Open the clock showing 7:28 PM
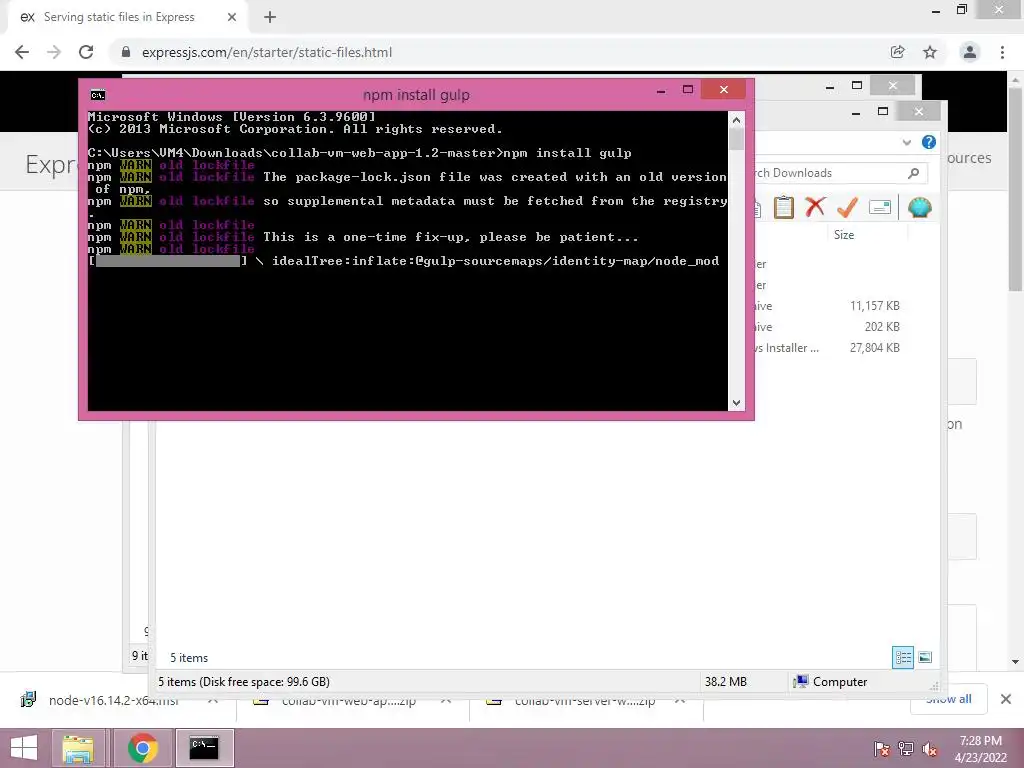Screen dimensions: 1024x768 980,749
